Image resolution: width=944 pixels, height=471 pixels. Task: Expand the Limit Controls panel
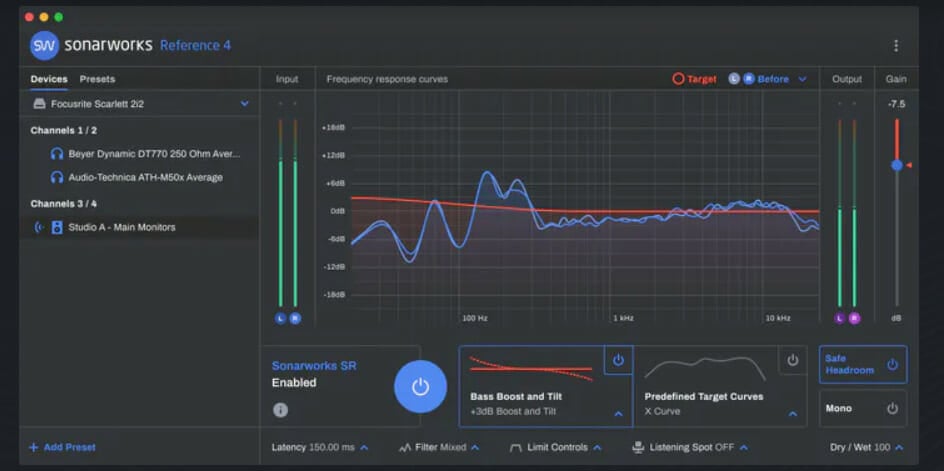coord(597,448)
